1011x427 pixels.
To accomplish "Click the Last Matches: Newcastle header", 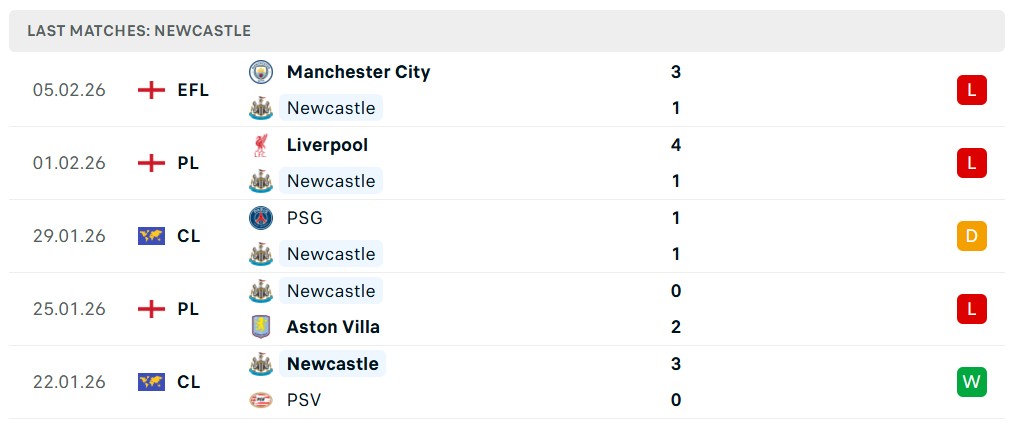I will [x=139, y=31].
